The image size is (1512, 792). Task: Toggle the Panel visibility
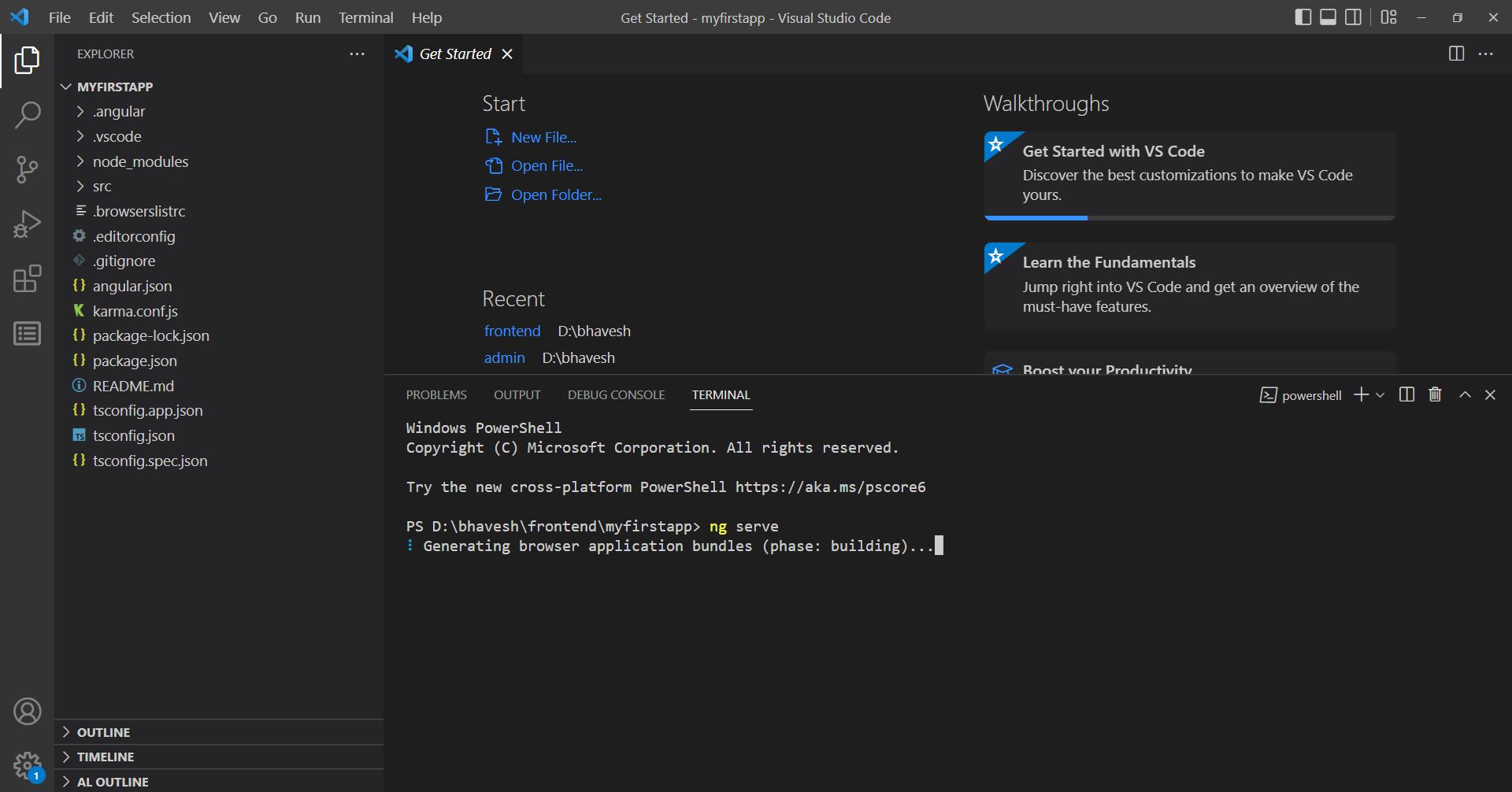[x=1329, y=17]
